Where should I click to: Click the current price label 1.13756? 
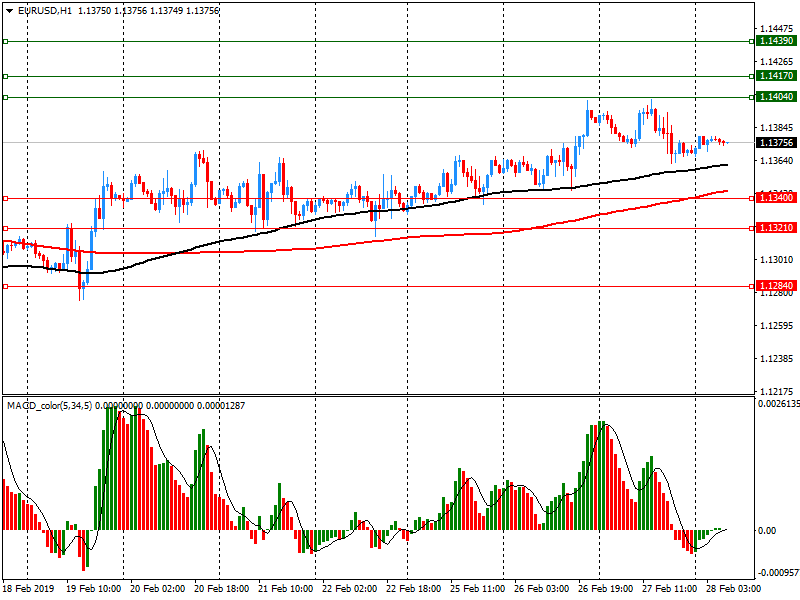(x=776, y=143)
